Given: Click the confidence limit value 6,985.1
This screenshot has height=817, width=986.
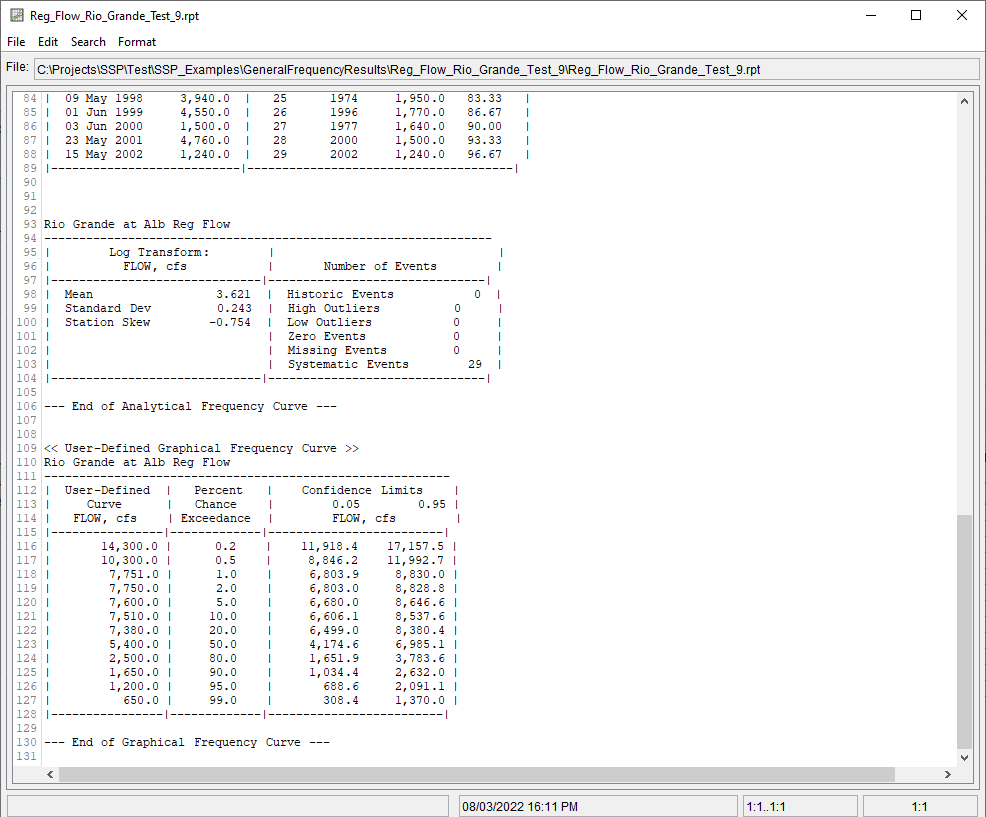Looking at the screenshot, I should pos(419,644).
